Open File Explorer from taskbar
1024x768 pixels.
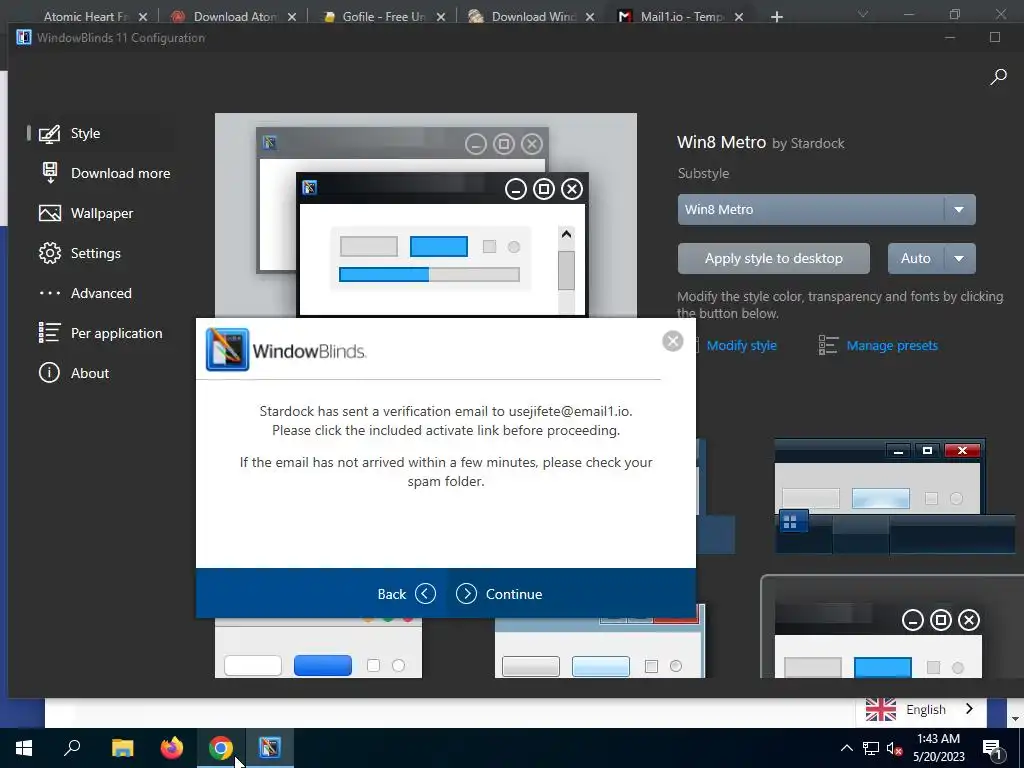[122, 748]
